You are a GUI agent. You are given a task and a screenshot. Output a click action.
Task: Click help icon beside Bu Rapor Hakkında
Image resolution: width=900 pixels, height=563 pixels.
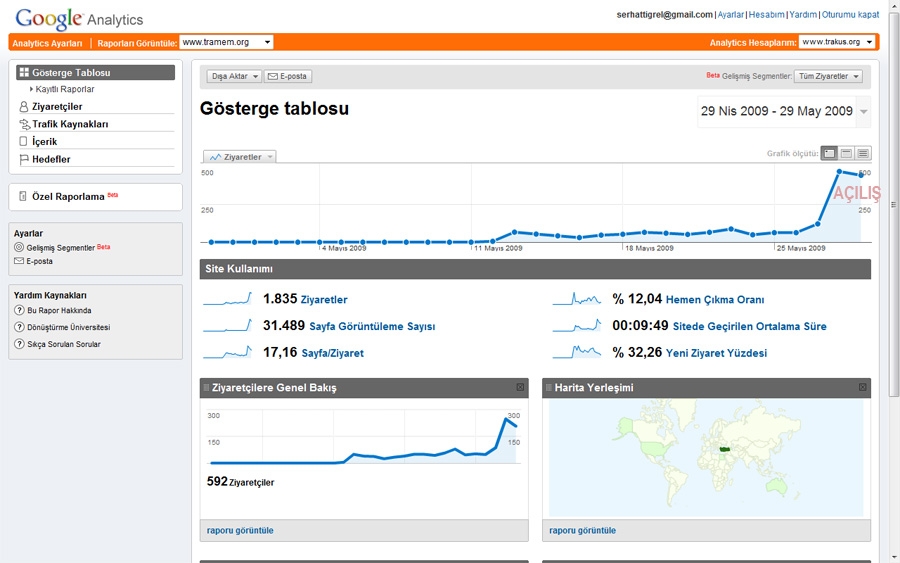click(19, 310)
